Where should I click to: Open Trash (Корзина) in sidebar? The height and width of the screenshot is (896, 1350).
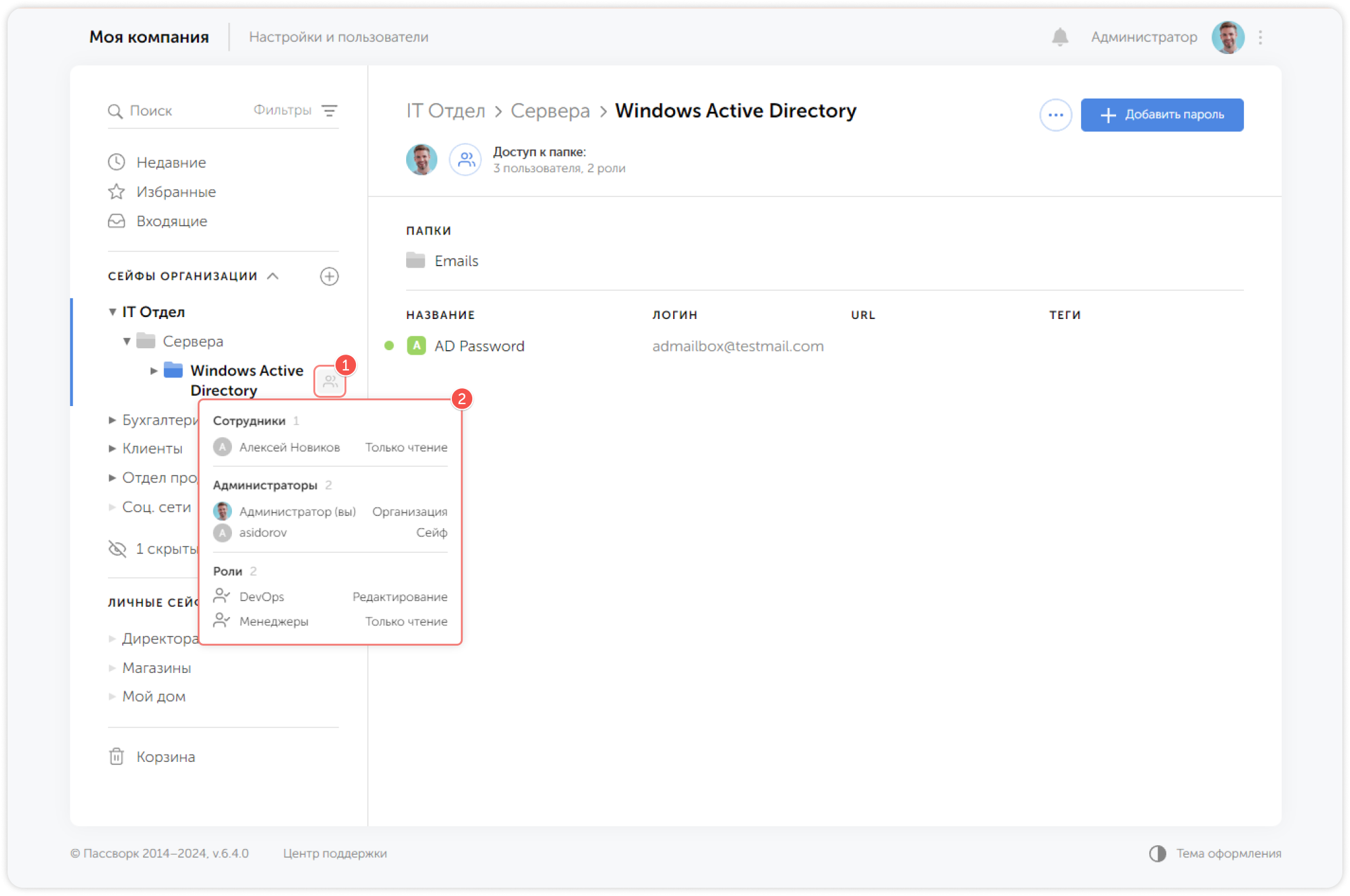pos(165,757)
